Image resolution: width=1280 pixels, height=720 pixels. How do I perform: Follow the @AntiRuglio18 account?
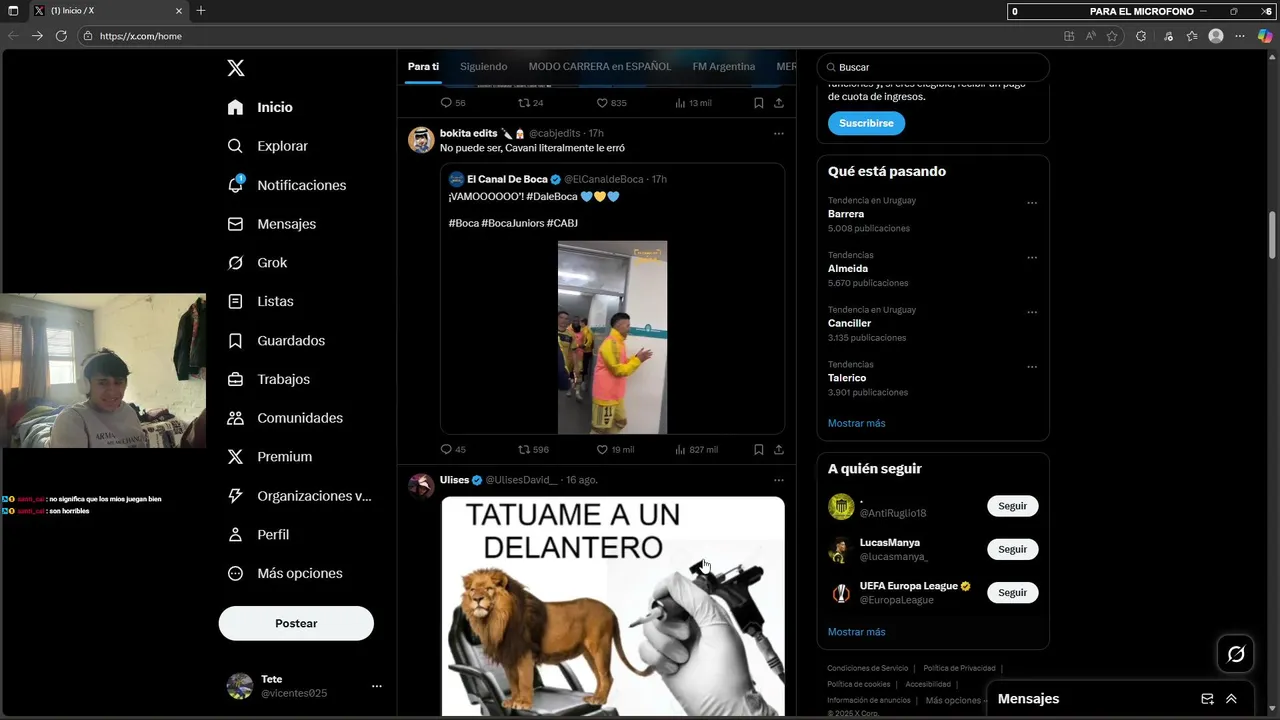pyautogui.click(x=1012, y=506)
